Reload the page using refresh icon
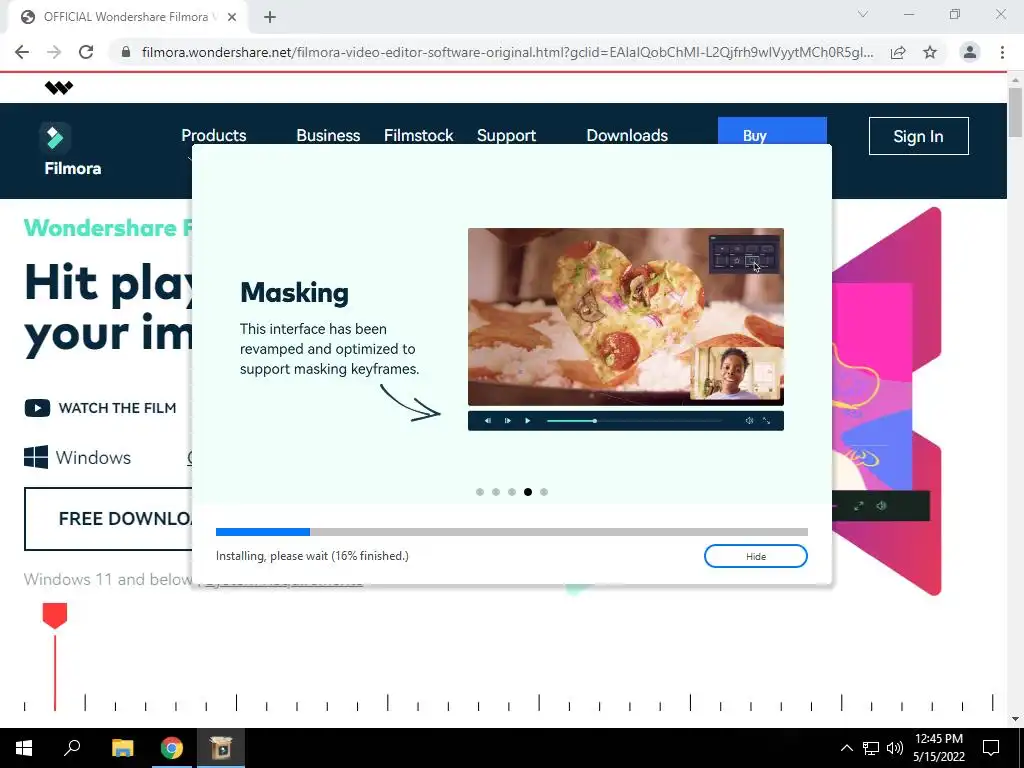This screenshot has height=768, width=1024. (86, 52)
